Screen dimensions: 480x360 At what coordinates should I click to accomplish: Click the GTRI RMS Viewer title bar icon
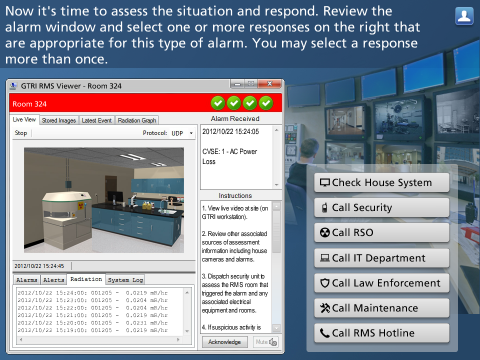(x=13, y=86)
